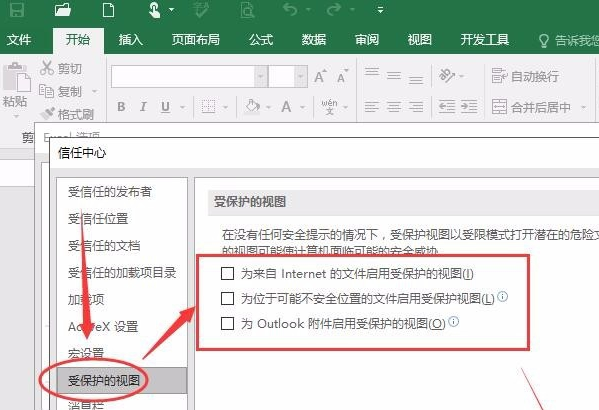Open the 公式 (Formulas) ribbon tab
The image size is (599, 410).
point(261,40)
